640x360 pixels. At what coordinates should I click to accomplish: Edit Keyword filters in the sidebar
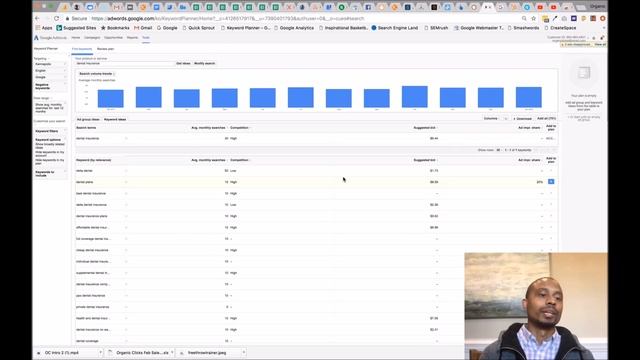pyautogui.click(x=50, y=131)
